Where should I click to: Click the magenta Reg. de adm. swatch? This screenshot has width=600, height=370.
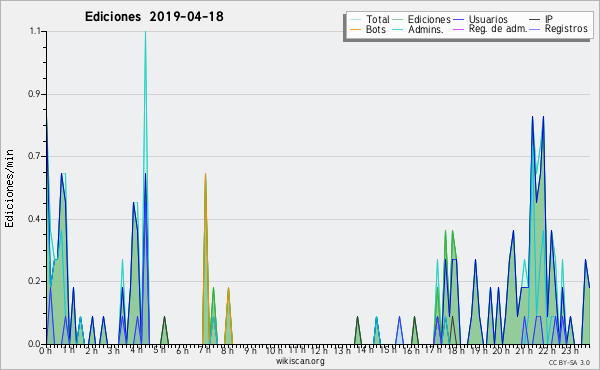[x=458, y=29]
